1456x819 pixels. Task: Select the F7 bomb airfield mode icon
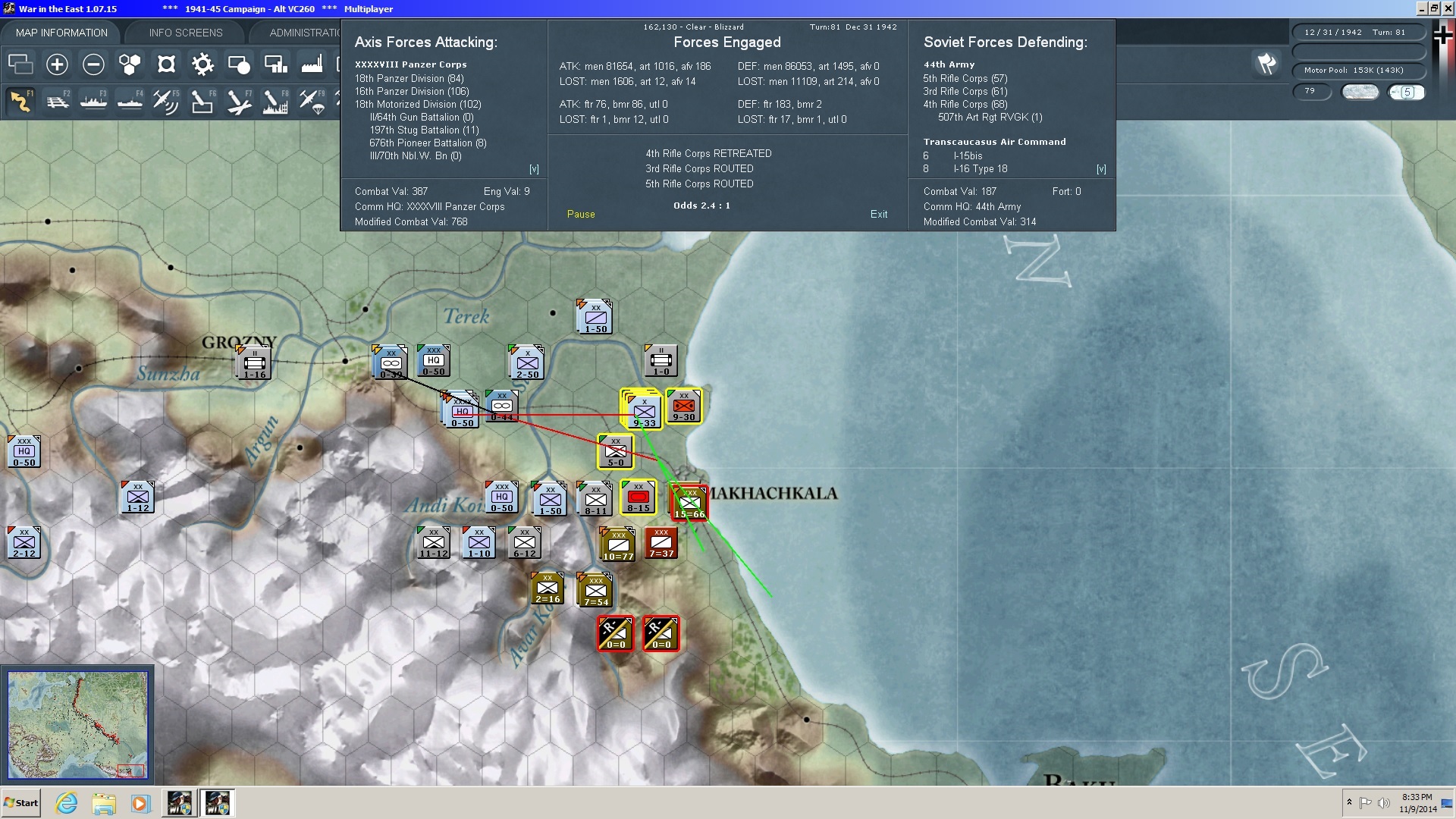[x=239, y=102]
